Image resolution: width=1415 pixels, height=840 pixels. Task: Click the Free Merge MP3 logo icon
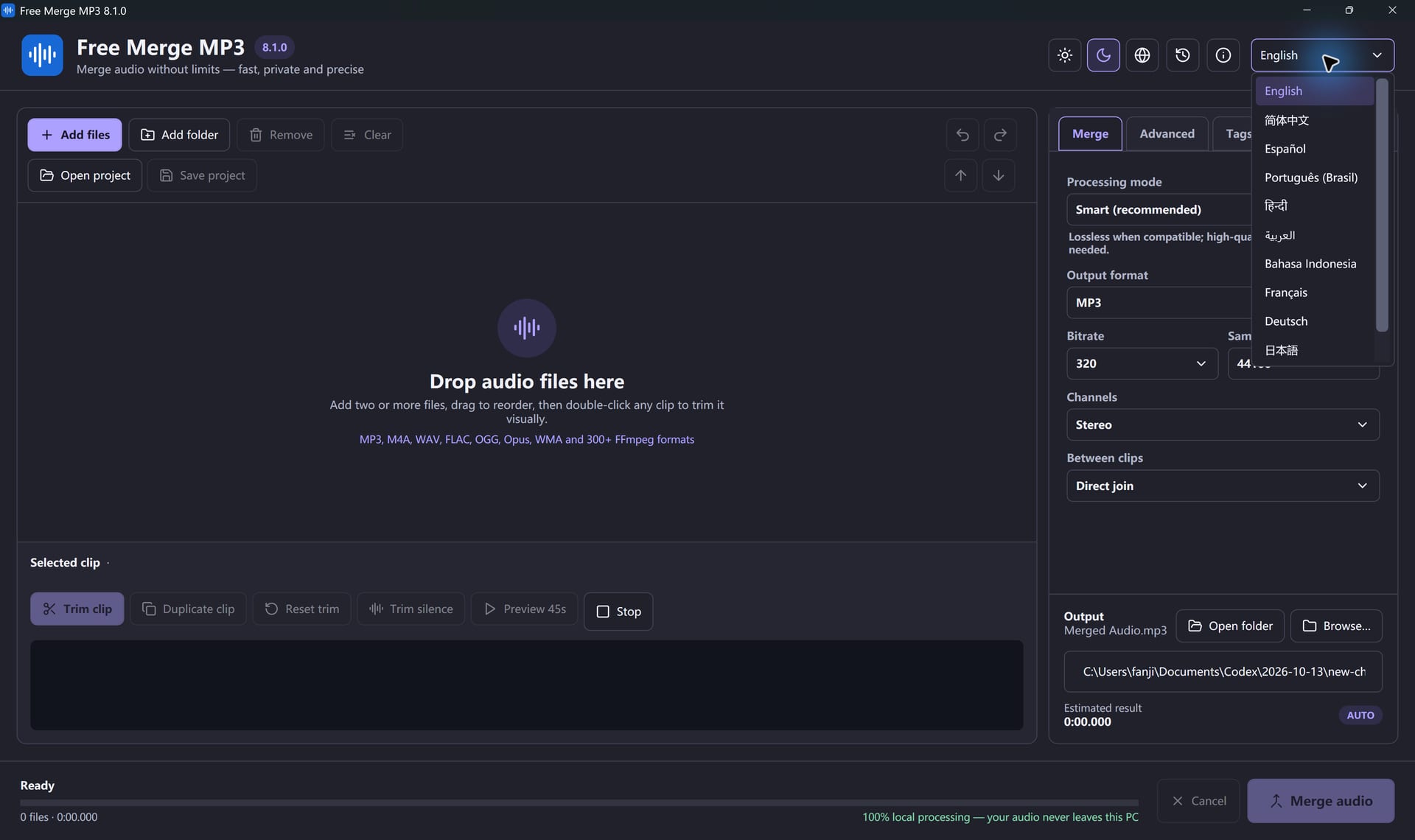point(42,55)
